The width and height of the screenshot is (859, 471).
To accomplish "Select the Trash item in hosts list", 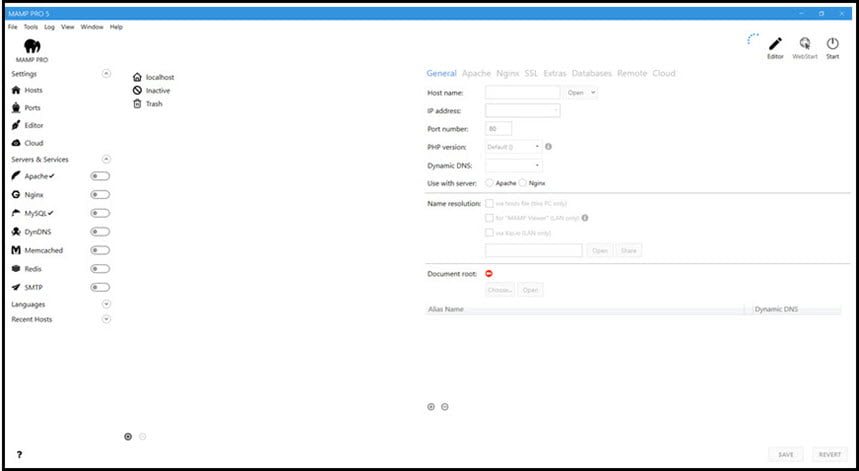I will click(x=153, y=104).
